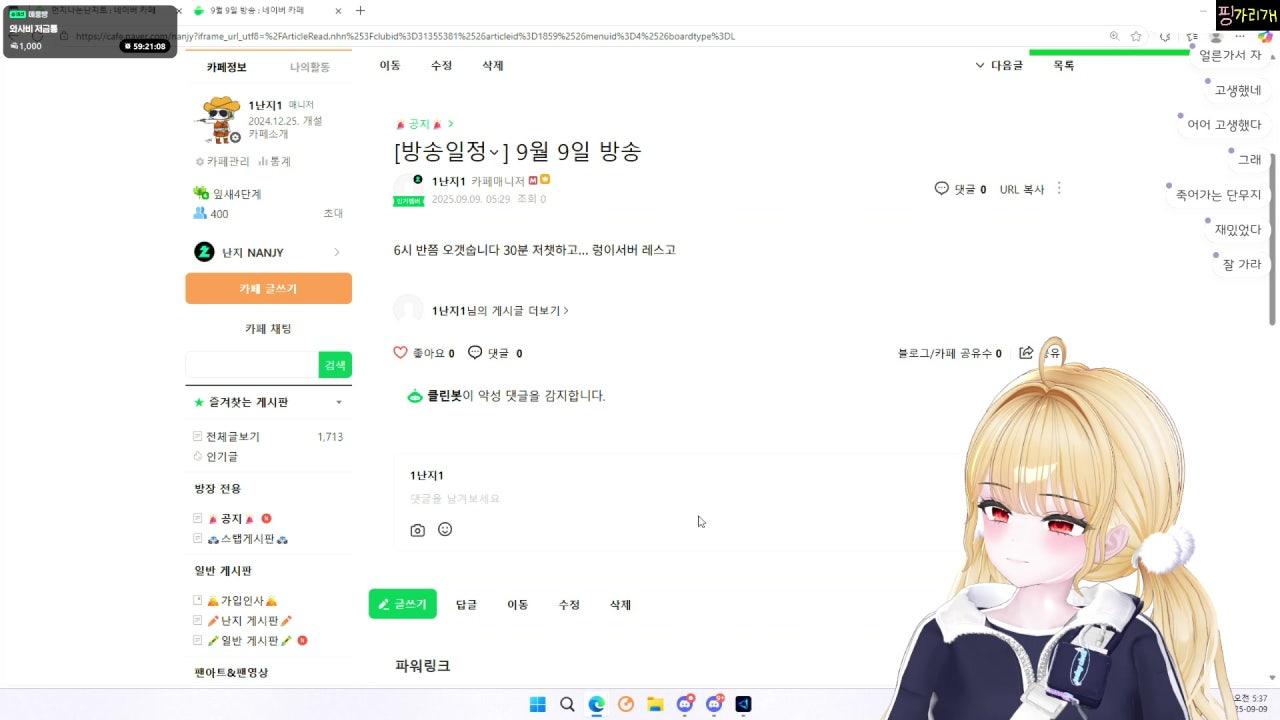Go to next post via 다음글
The height and width of the screenshot is (720, 1280).
click(x=999, y=65)
